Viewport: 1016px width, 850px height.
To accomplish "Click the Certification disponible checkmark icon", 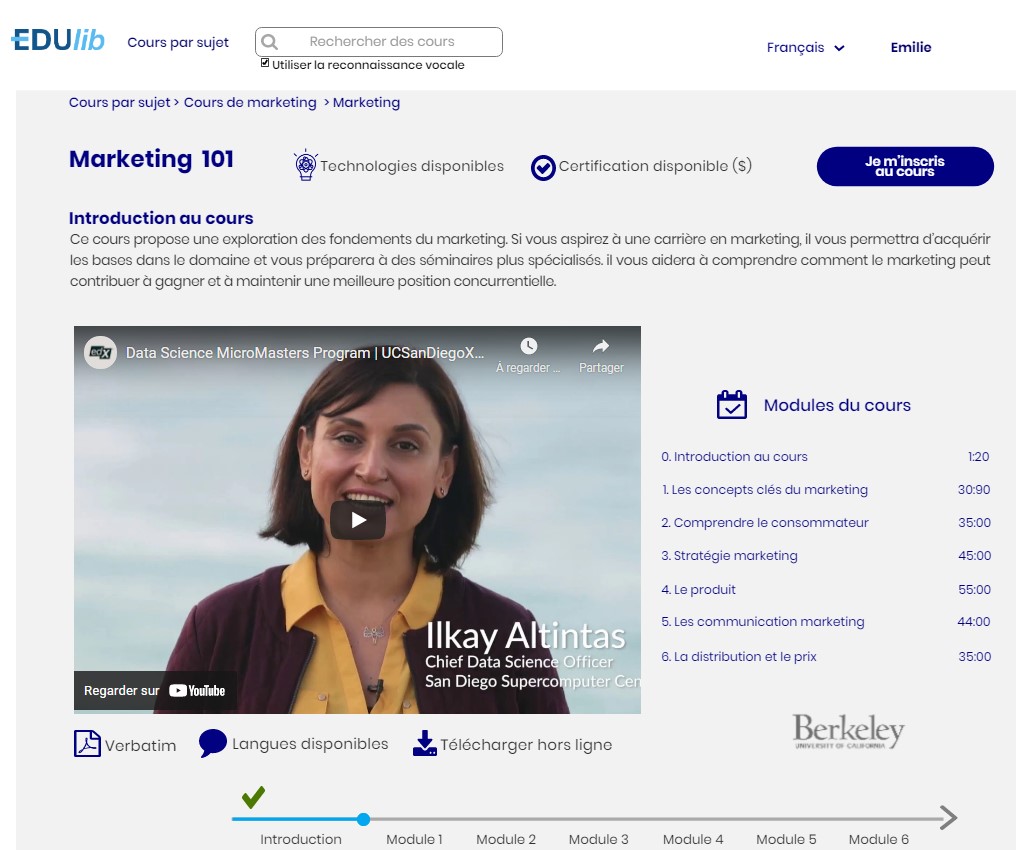I will coord(543,167).
